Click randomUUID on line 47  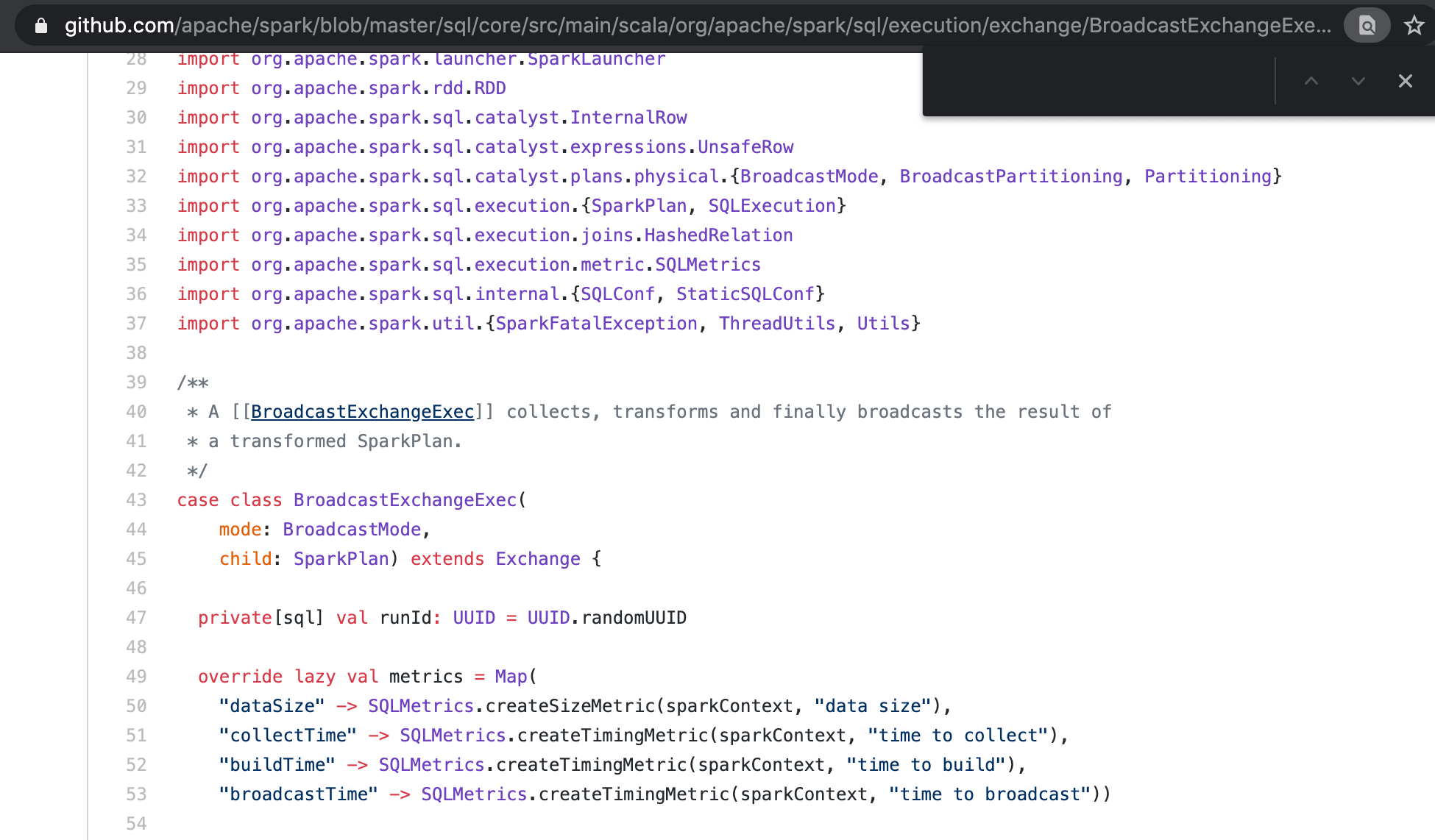coord(634,618)
